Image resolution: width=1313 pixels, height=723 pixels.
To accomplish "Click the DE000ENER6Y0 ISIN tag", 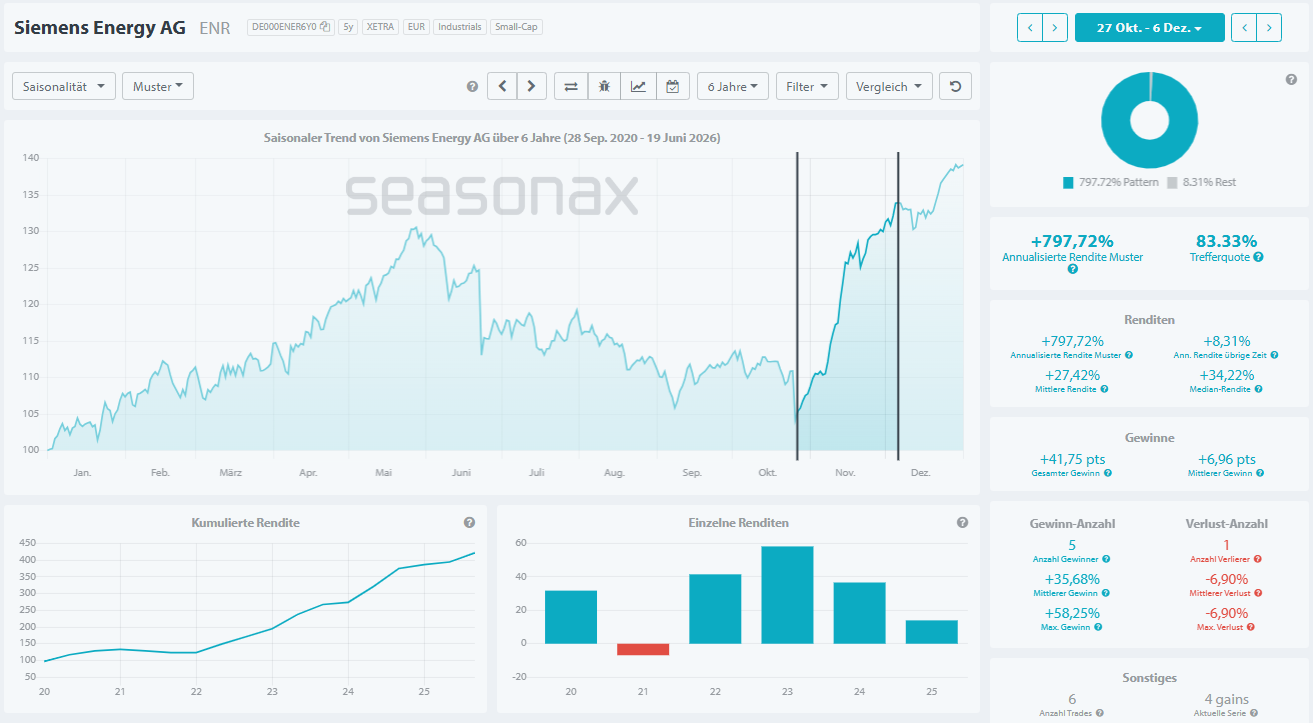I will 291,27.
